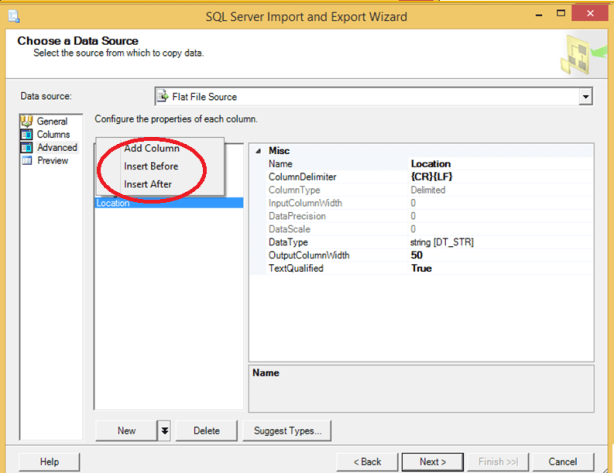Choose Insert Before from the menu
This screenshot has width=614, height=473.
click(x=151, y=167)
